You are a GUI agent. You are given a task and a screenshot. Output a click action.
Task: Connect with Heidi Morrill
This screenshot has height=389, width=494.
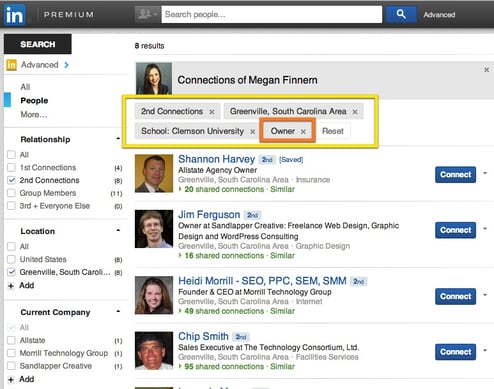click(x=455, y=296)
